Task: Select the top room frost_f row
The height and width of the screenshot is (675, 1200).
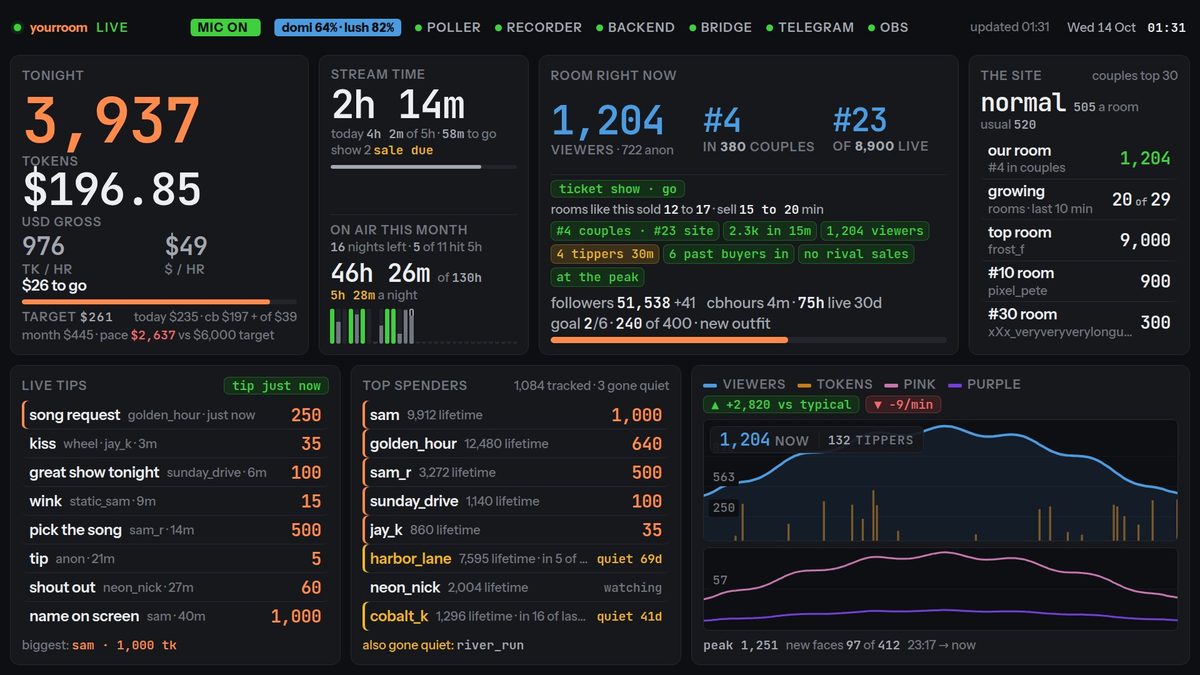Action: pyautogui.click(x=1079, y=240)
